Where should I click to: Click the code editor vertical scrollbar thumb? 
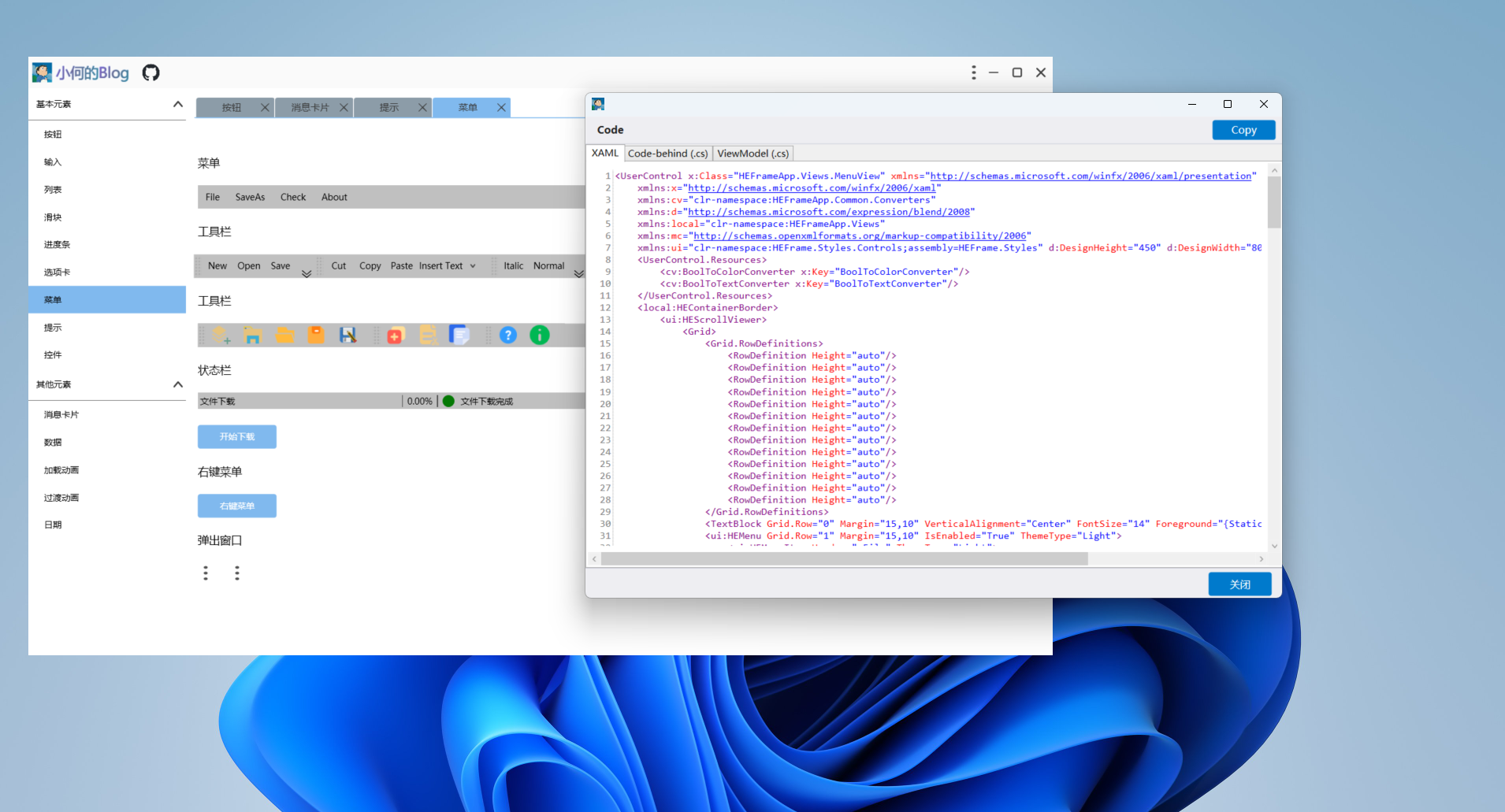coord(1274,202)
